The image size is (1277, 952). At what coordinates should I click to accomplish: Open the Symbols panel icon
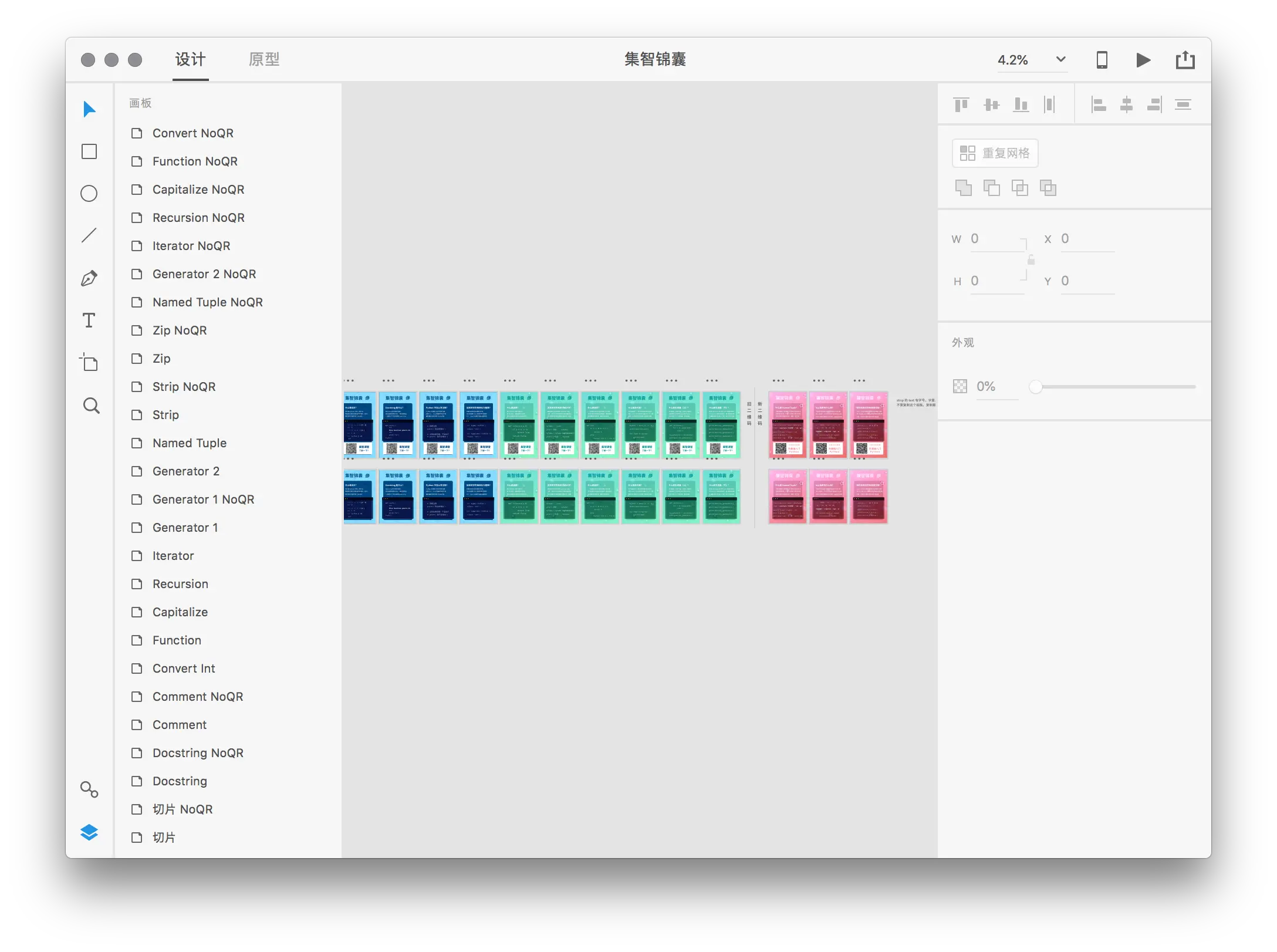coord(89,789)
